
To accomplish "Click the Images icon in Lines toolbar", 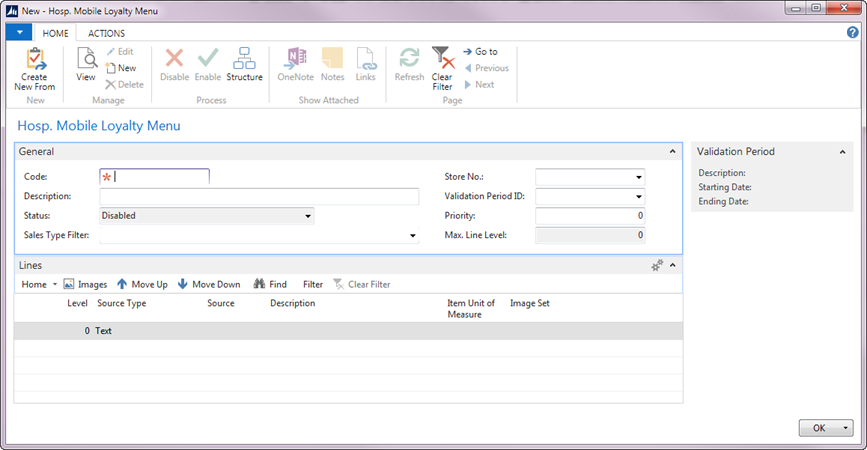I will coord(71,284).
